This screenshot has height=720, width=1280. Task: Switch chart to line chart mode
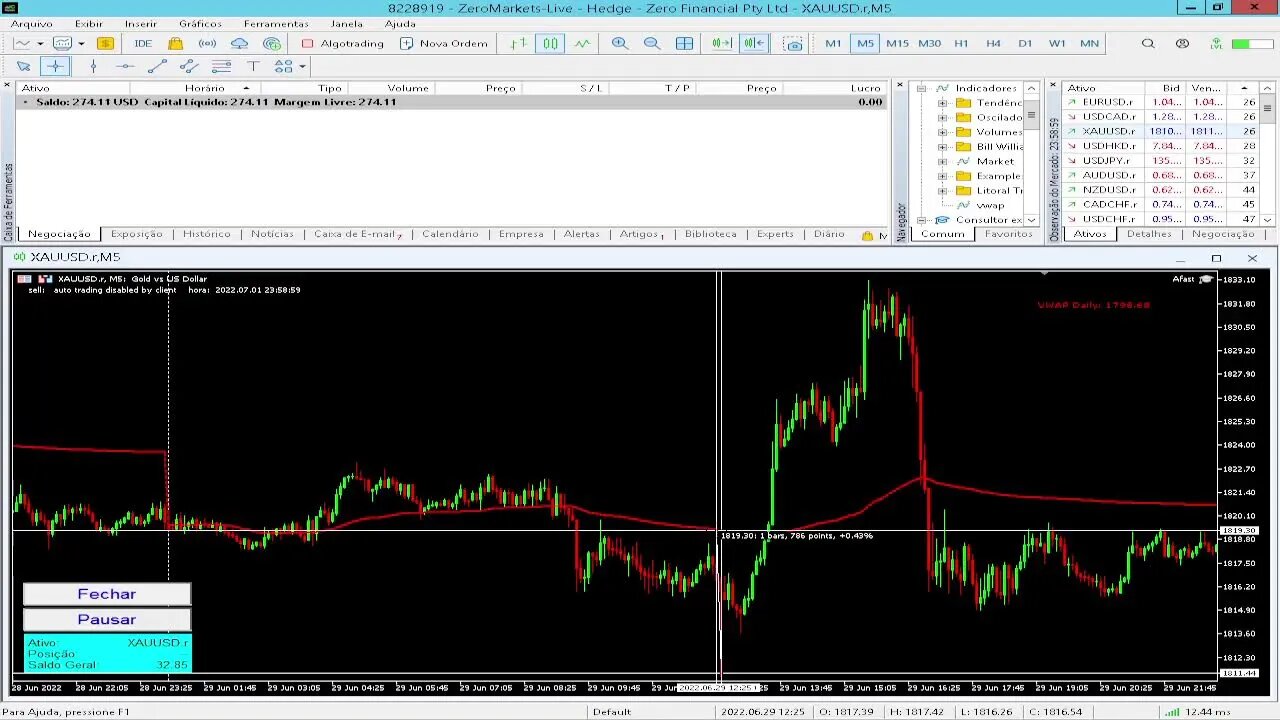click(x=582, y=43)
